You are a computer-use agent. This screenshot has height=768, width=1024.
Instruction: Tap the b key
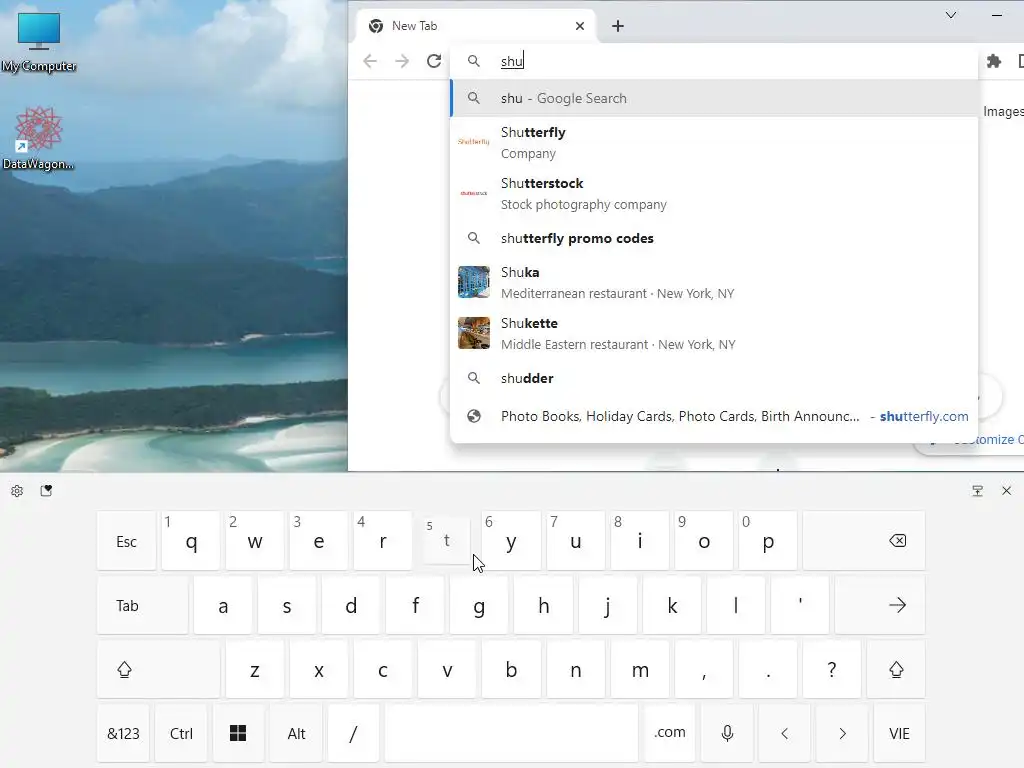511,669
